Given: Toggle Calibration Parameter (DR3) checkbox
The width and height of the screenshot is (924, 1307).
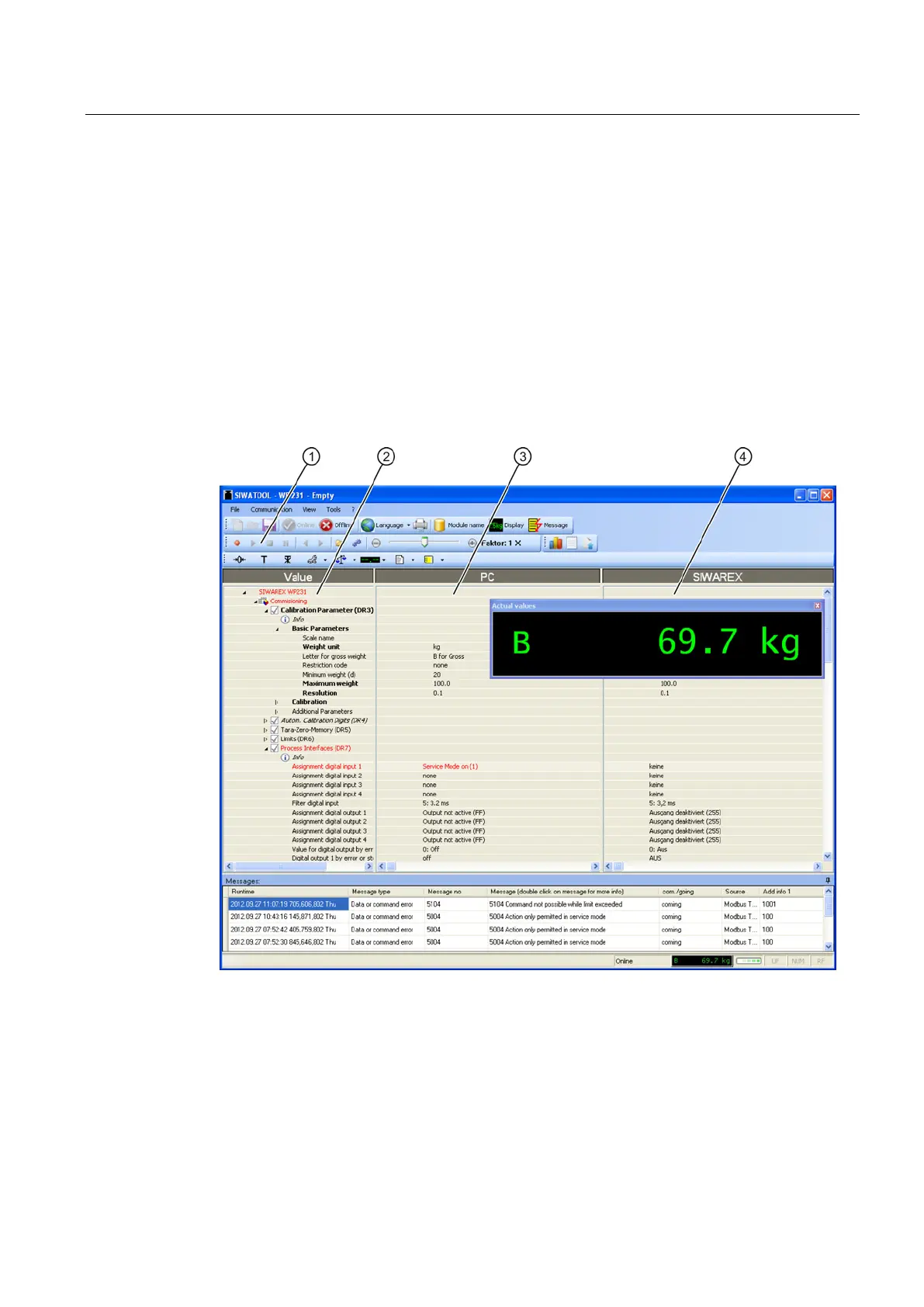Looking at the screenshot, I should tap(274, 610).
